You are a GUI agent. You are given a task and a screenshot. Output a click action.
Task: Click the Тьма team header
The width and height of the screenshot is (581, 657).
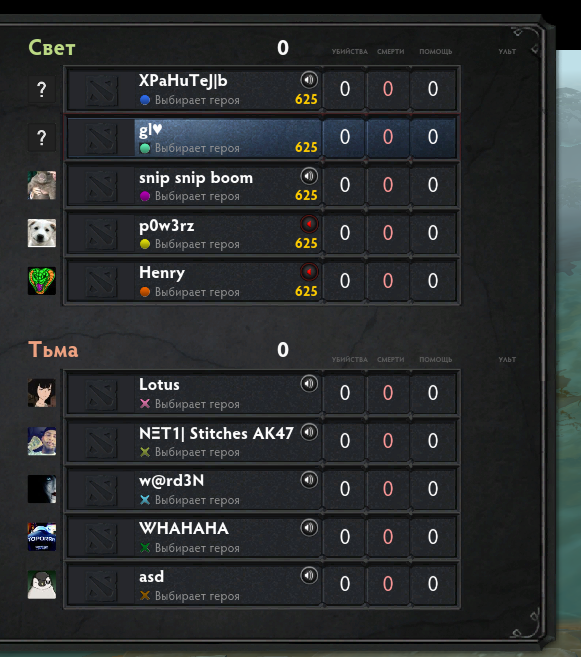click(53, 349)
